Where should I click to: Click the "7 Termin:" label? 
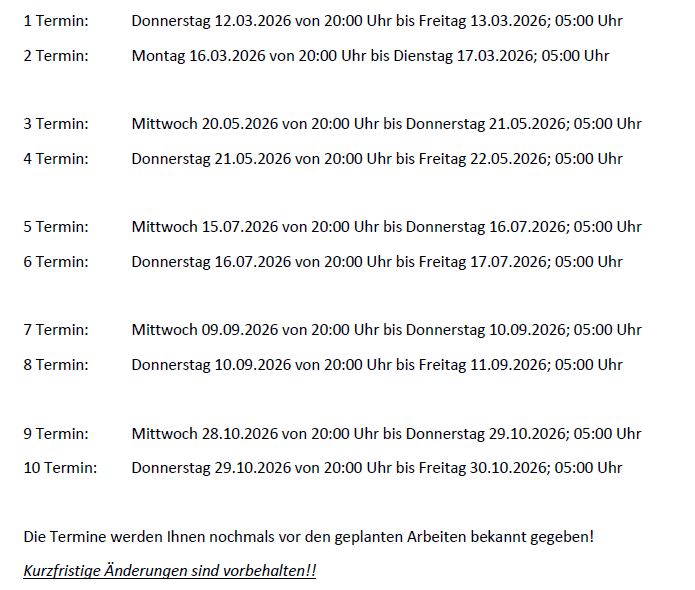pos(56,329)
